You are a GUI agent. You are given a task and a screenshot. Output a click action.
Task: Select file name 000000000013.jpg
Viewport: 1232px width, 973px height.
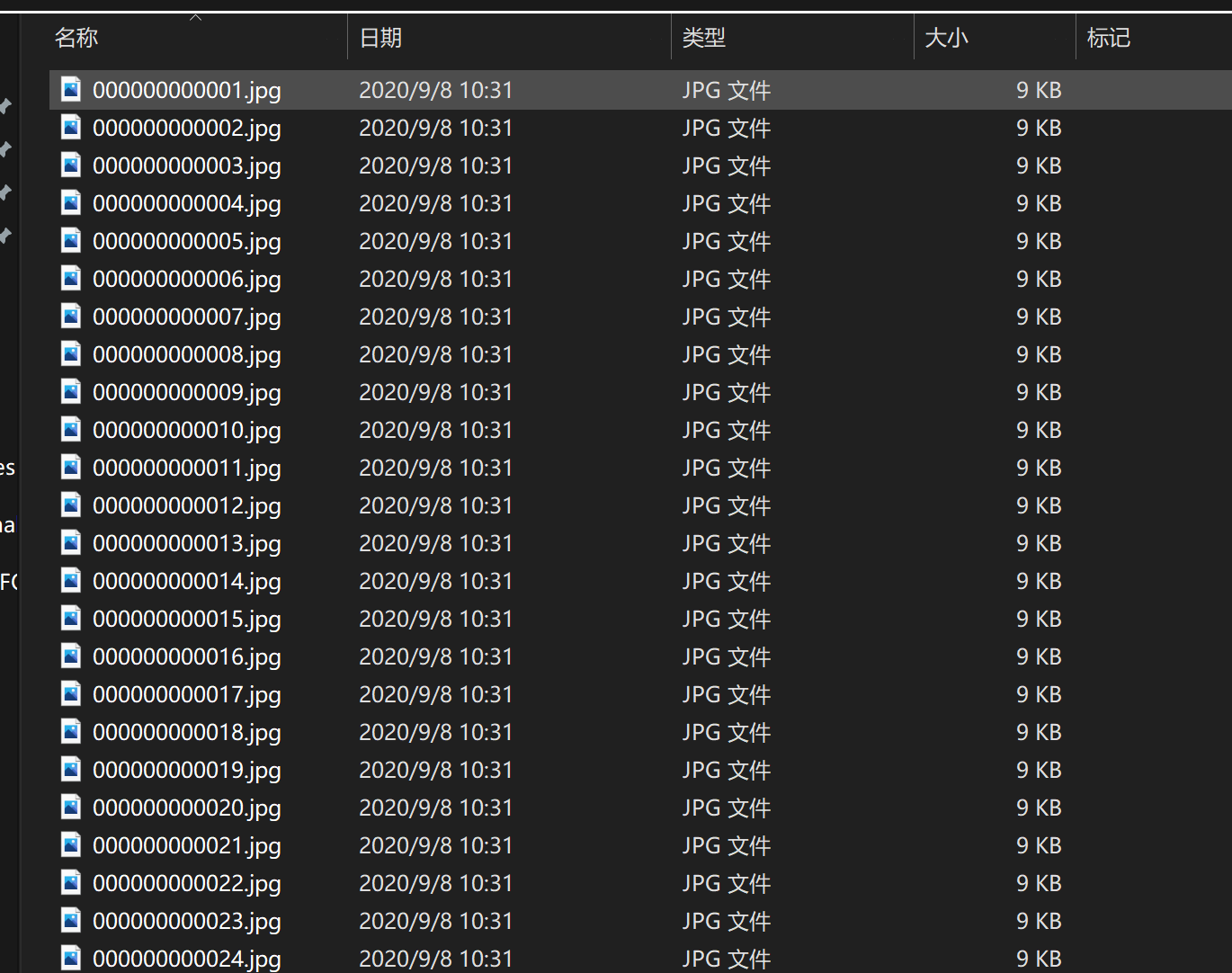[x=187, y=544]
